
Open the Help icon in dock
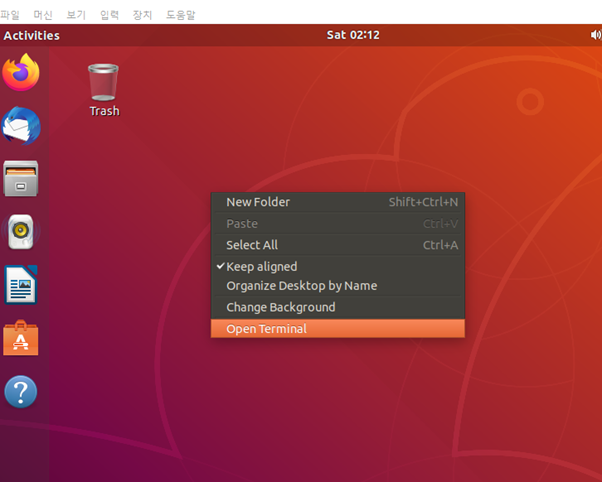point(21,391)
